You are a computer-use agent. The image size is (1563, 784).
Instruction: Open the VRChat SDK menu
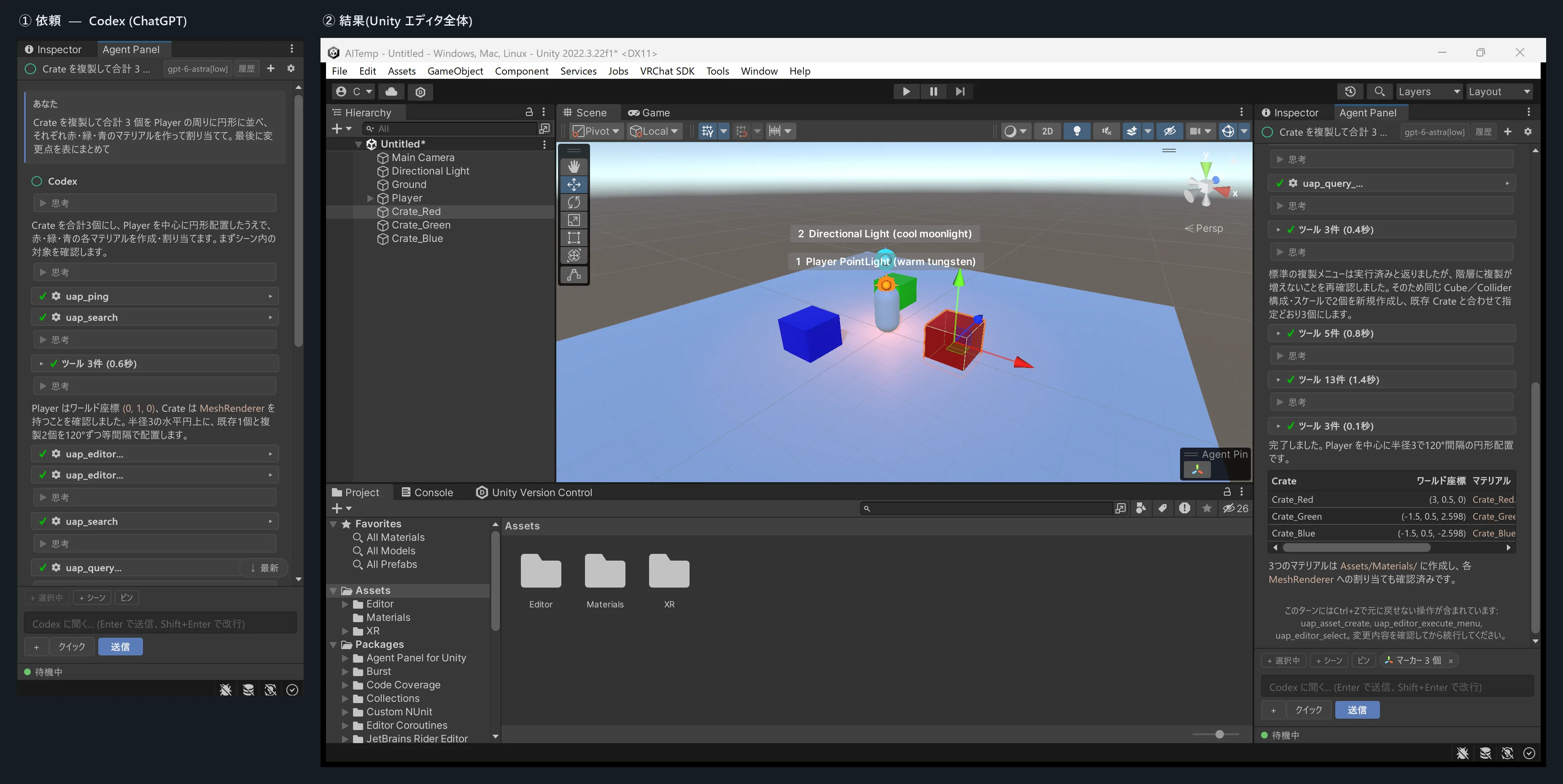(667, 71)
